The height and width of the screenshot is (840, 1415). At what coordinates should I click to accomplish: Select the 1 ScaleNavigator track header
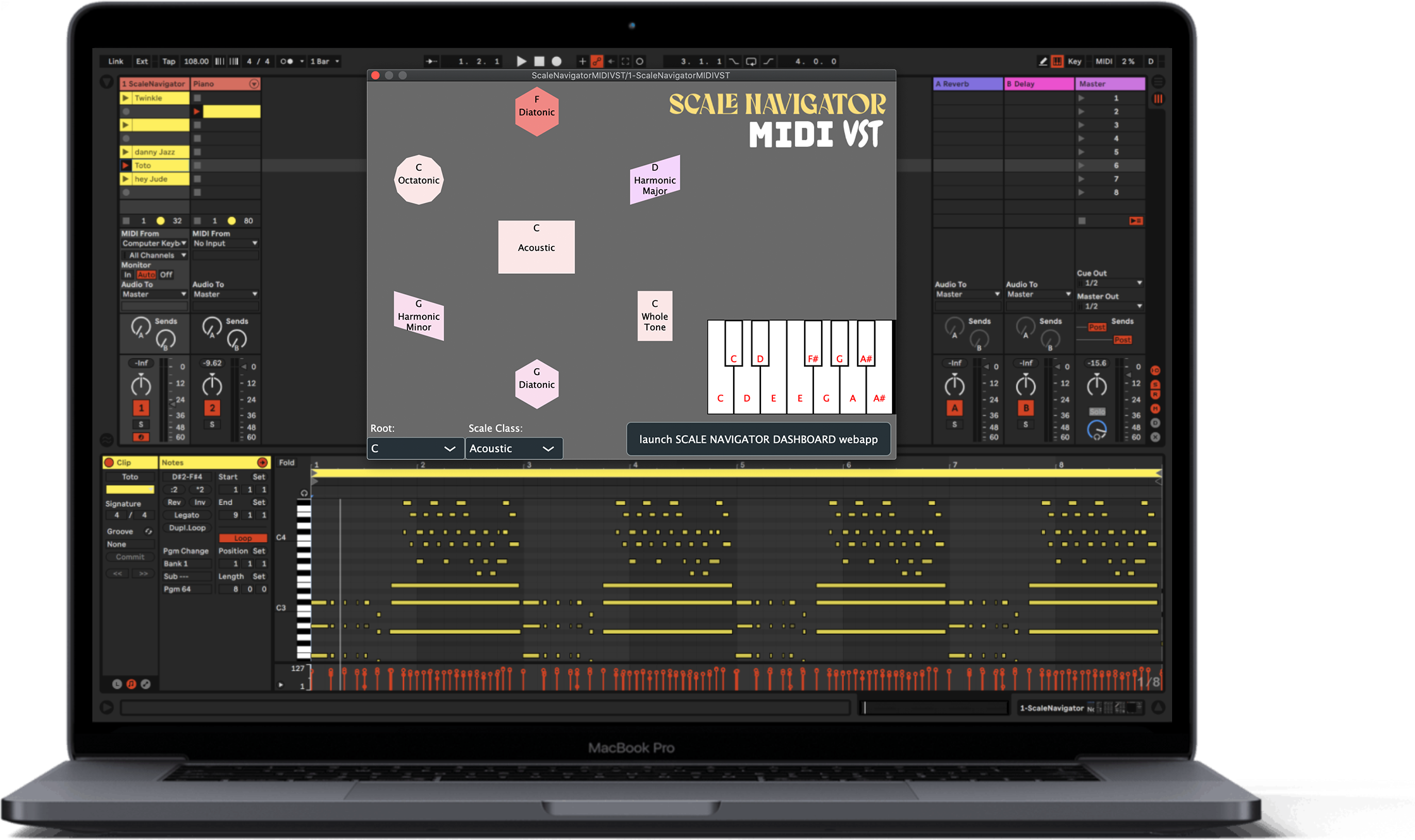(x=154, y=83)
